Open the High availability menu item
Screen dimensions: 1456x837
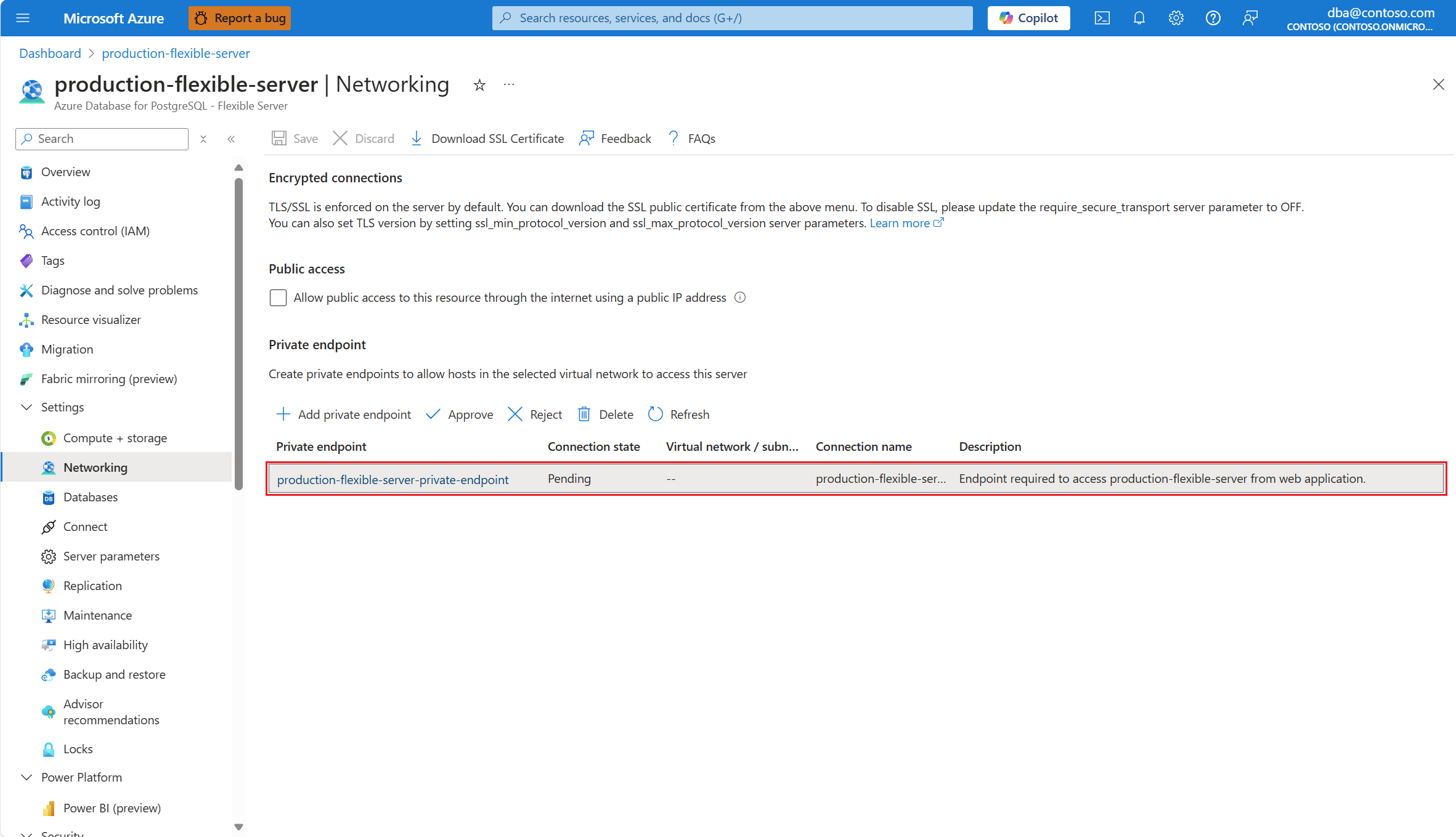(105, 645)
